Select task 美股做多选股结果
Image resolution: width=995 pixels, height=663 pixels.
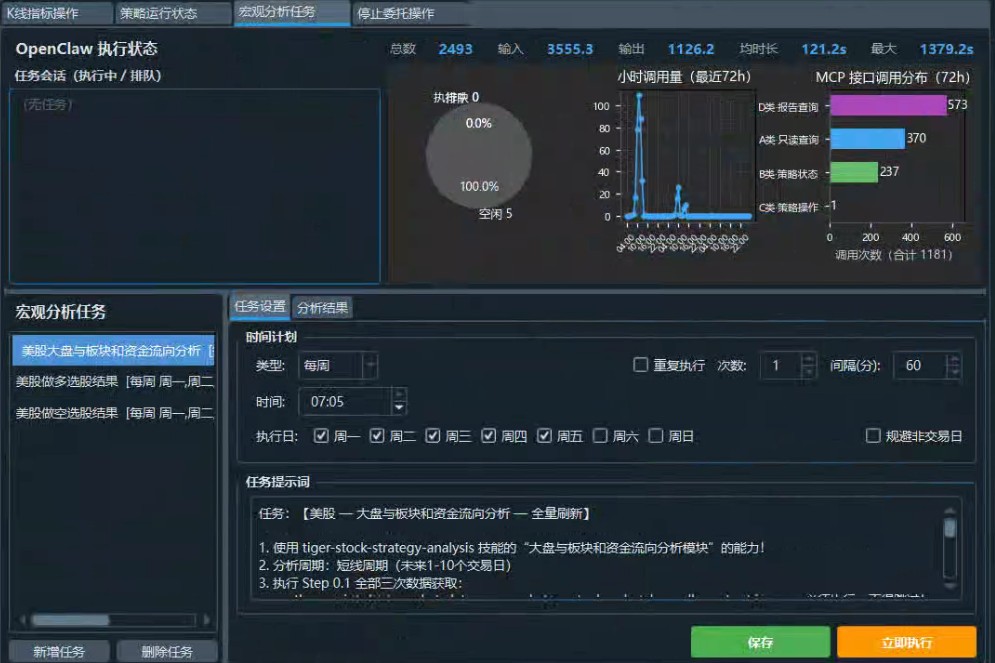click(113, 381)
